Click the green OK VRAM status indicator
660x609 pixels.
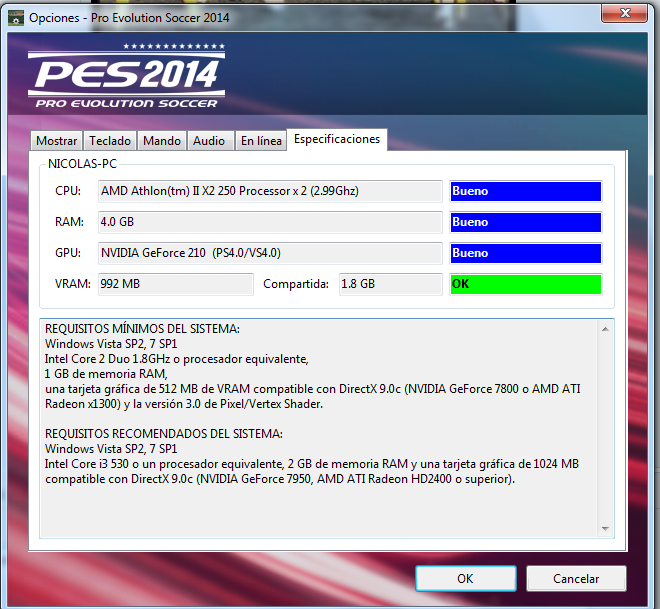pyautogui.click(x=525, y=284)
